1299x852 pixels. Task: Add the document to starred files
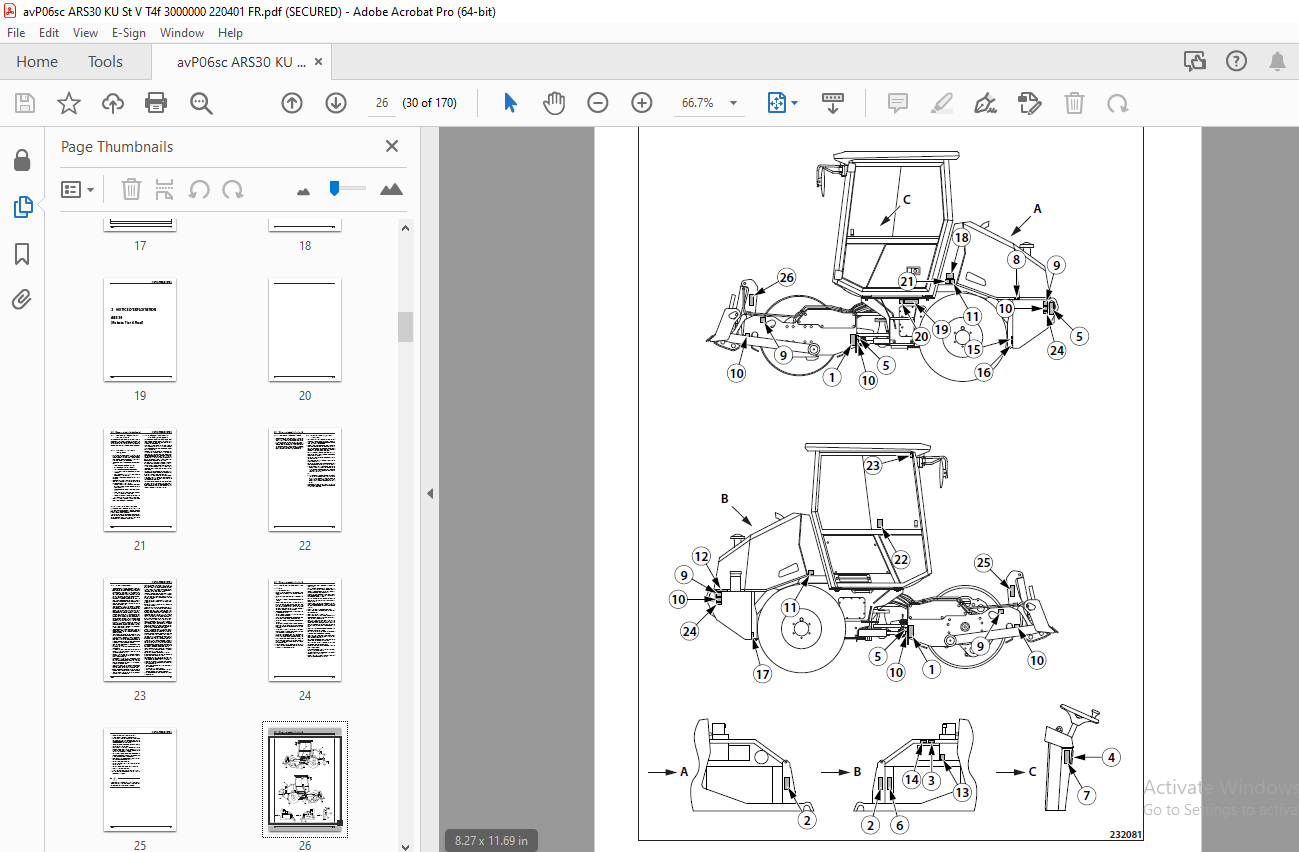(x=69, y=103)
